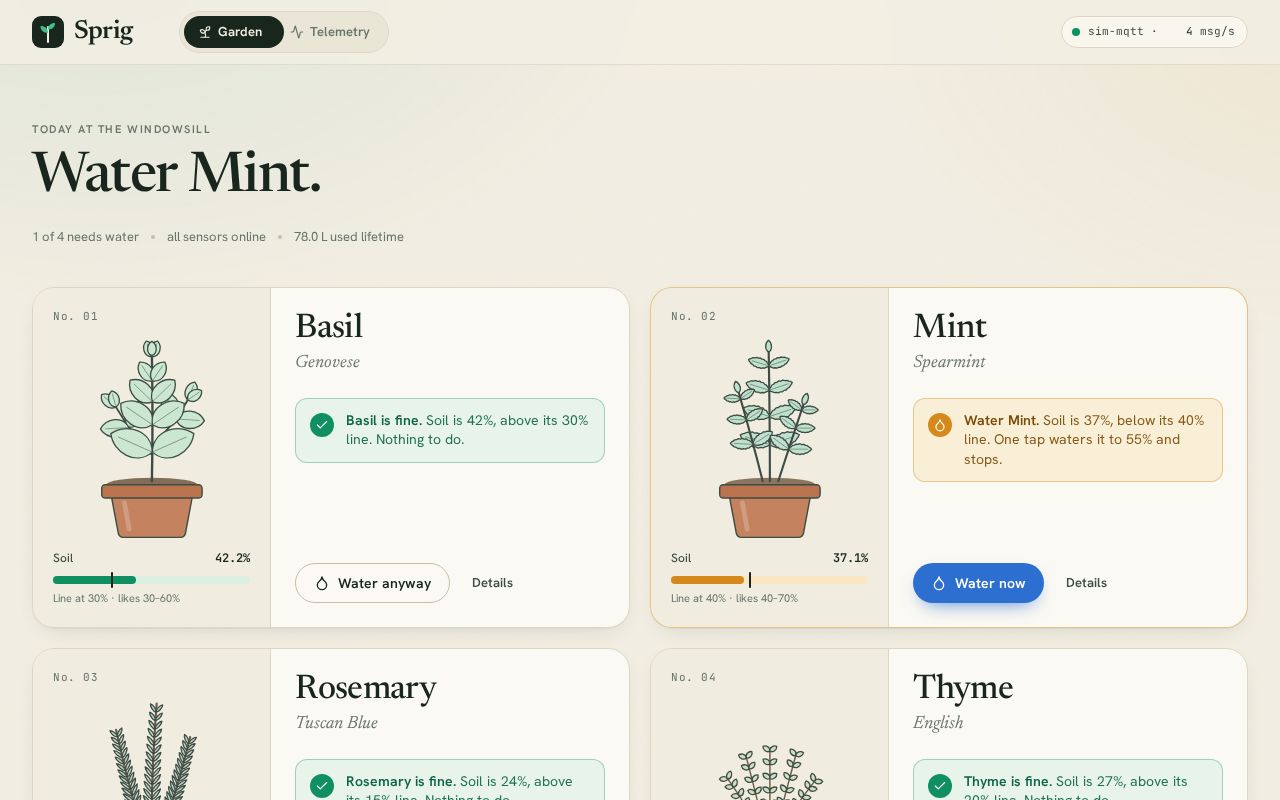
Task: Click "all sensors online" text
Action: point(216,237)
